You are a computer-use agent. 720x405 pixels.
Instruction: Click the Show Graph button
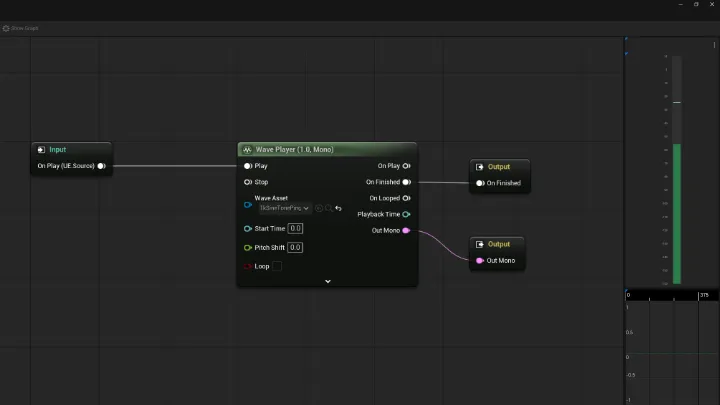click(21, 28)
